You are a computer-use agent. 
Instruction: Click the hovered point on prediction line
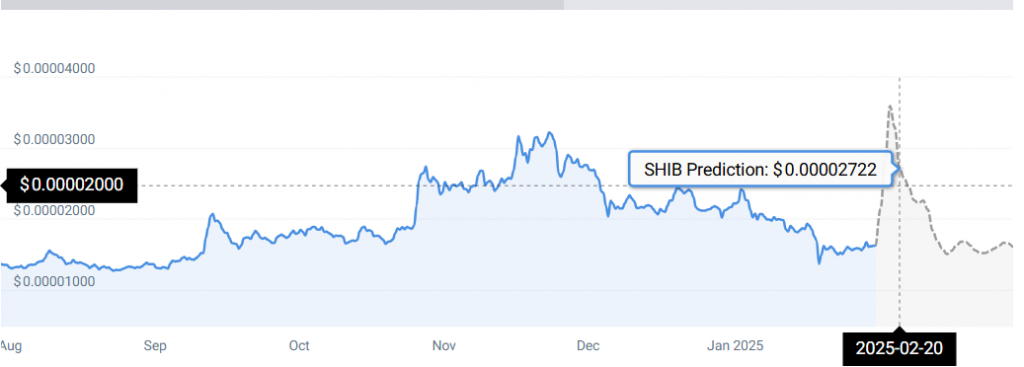coord(899,169)
